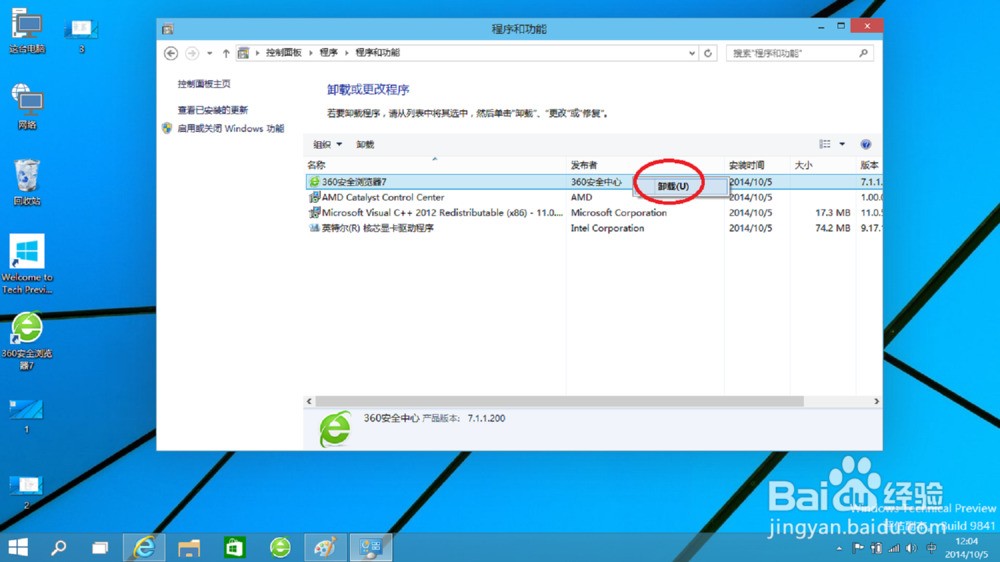The width and height of the screenshot is (1000, 562).
Task: Click the 360 icon in details pane
Action: [x=335, y=429]
